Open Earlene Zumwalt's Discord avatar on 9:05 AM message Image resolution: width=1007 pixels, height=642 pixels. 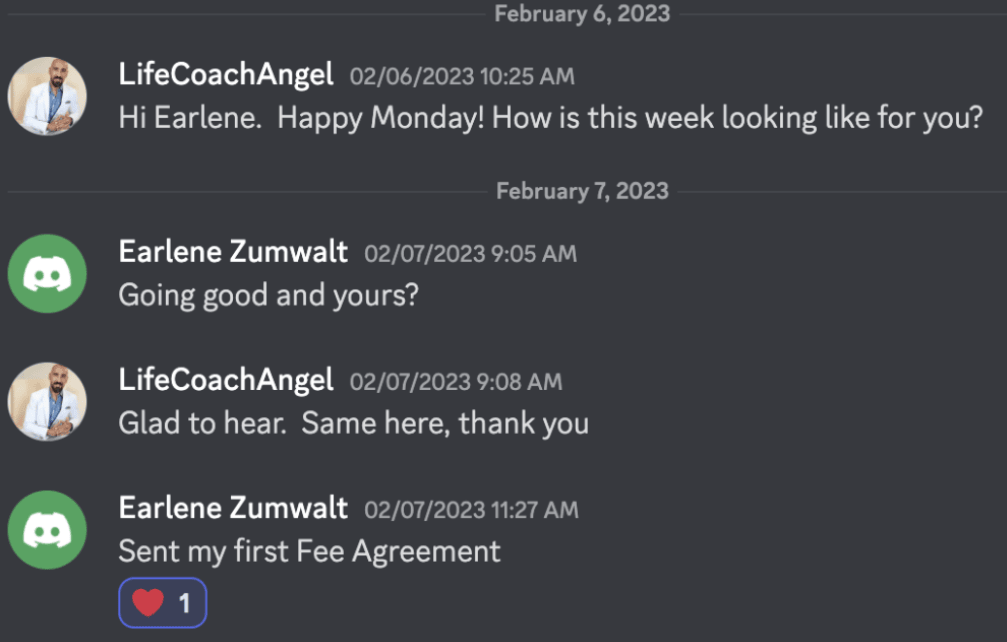pos(47,273)
